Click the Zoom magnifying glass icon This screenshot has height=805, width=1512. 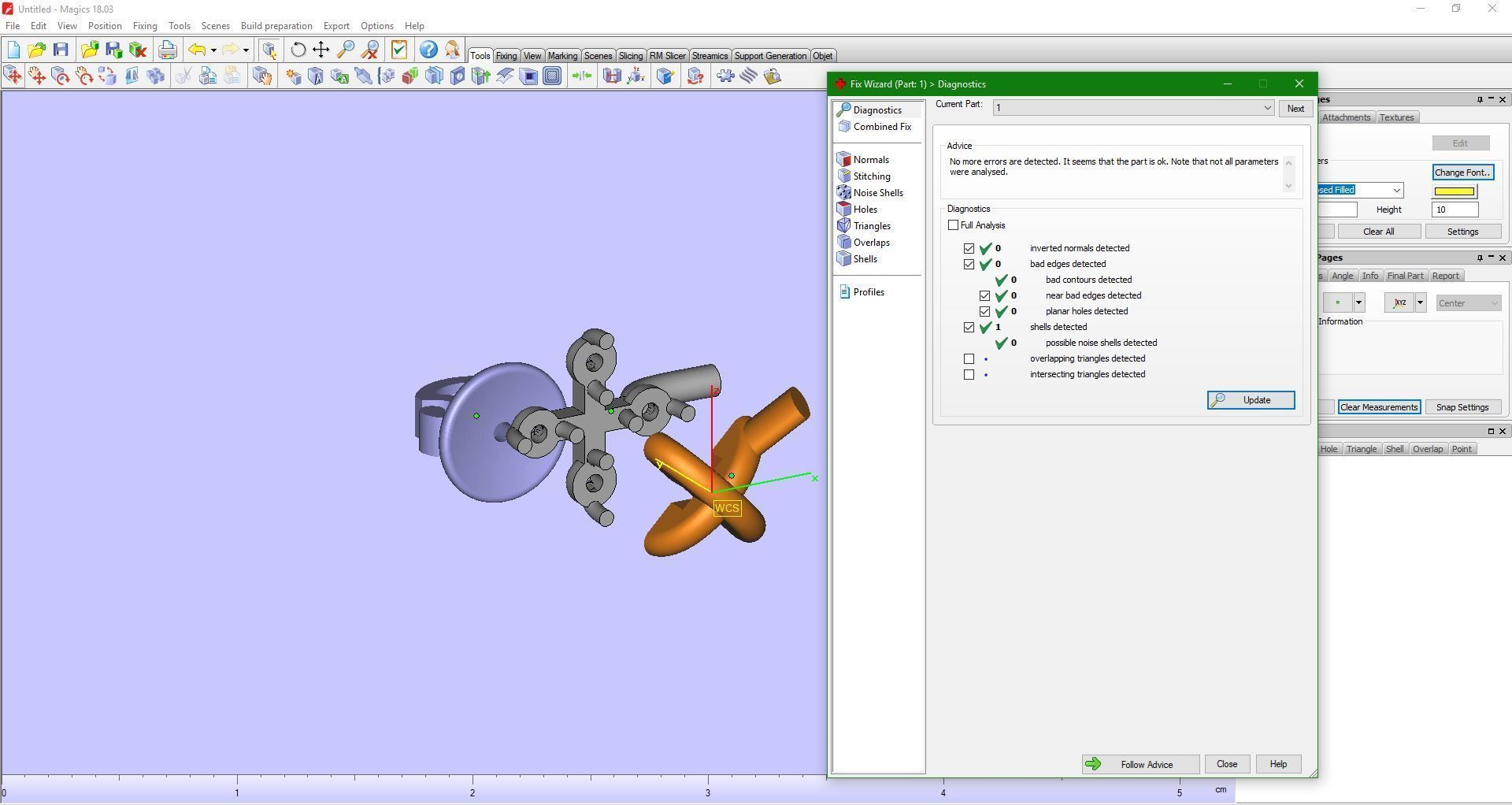coord(346,50)
